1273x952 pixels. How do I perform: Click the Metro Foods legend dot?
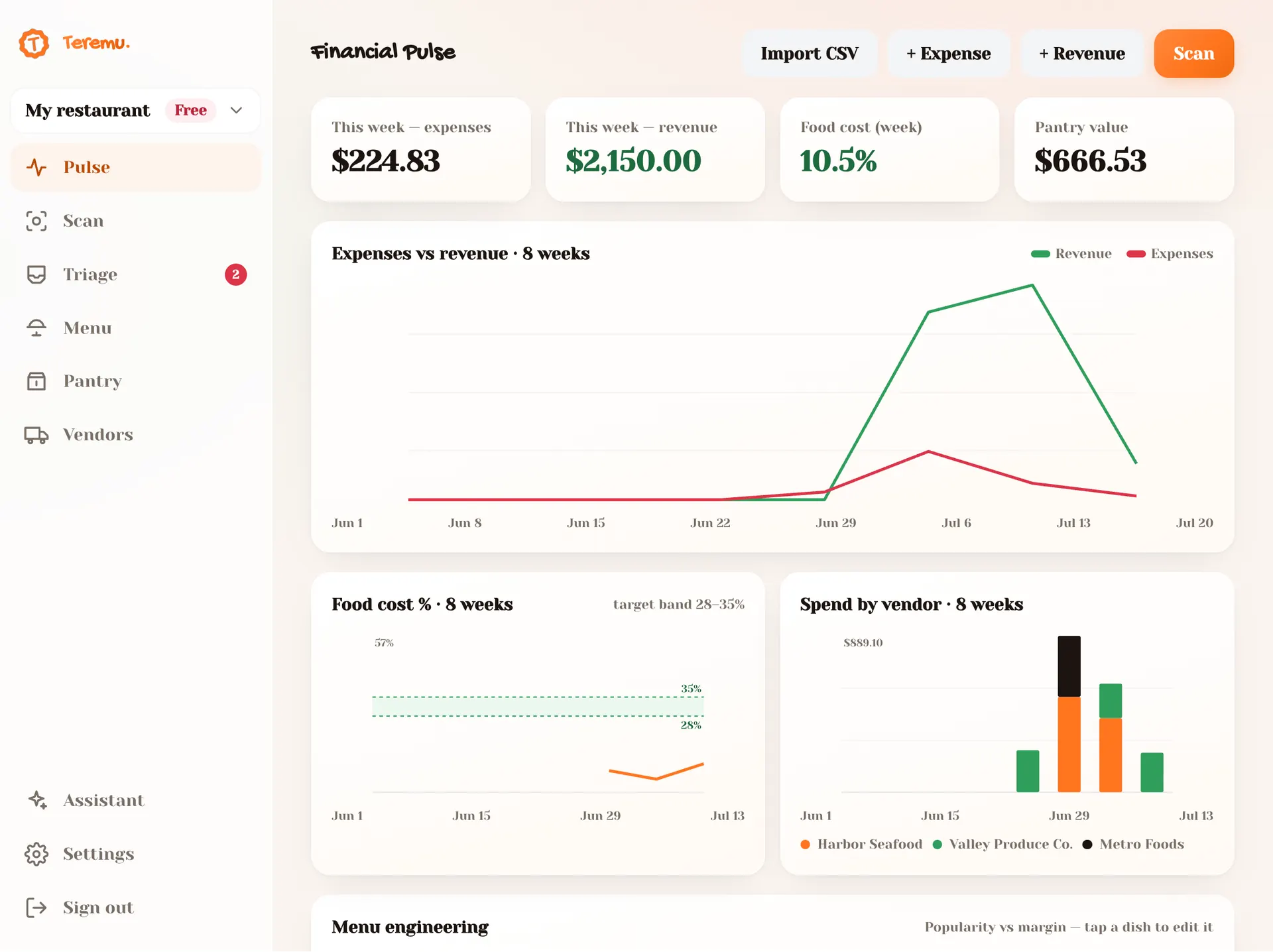click(x=1087, y=845)
